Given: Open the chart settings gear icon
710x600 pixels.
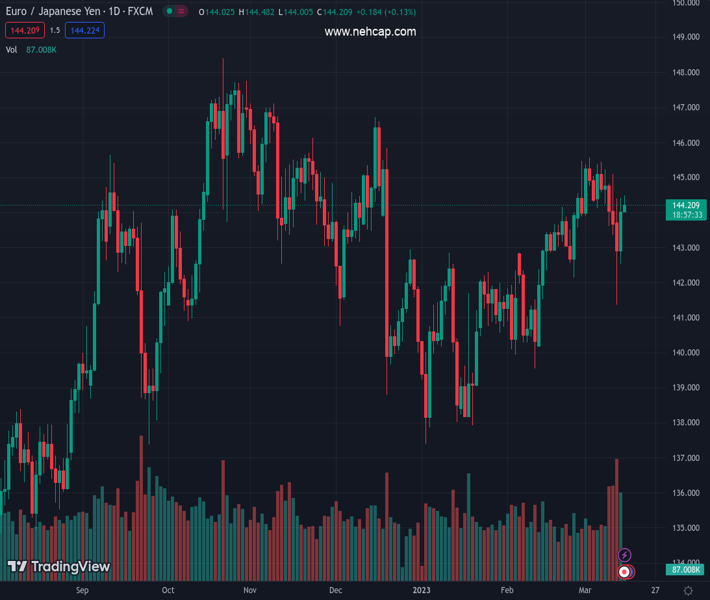Looking at the screenshot, I should click(x=688, y=591).
